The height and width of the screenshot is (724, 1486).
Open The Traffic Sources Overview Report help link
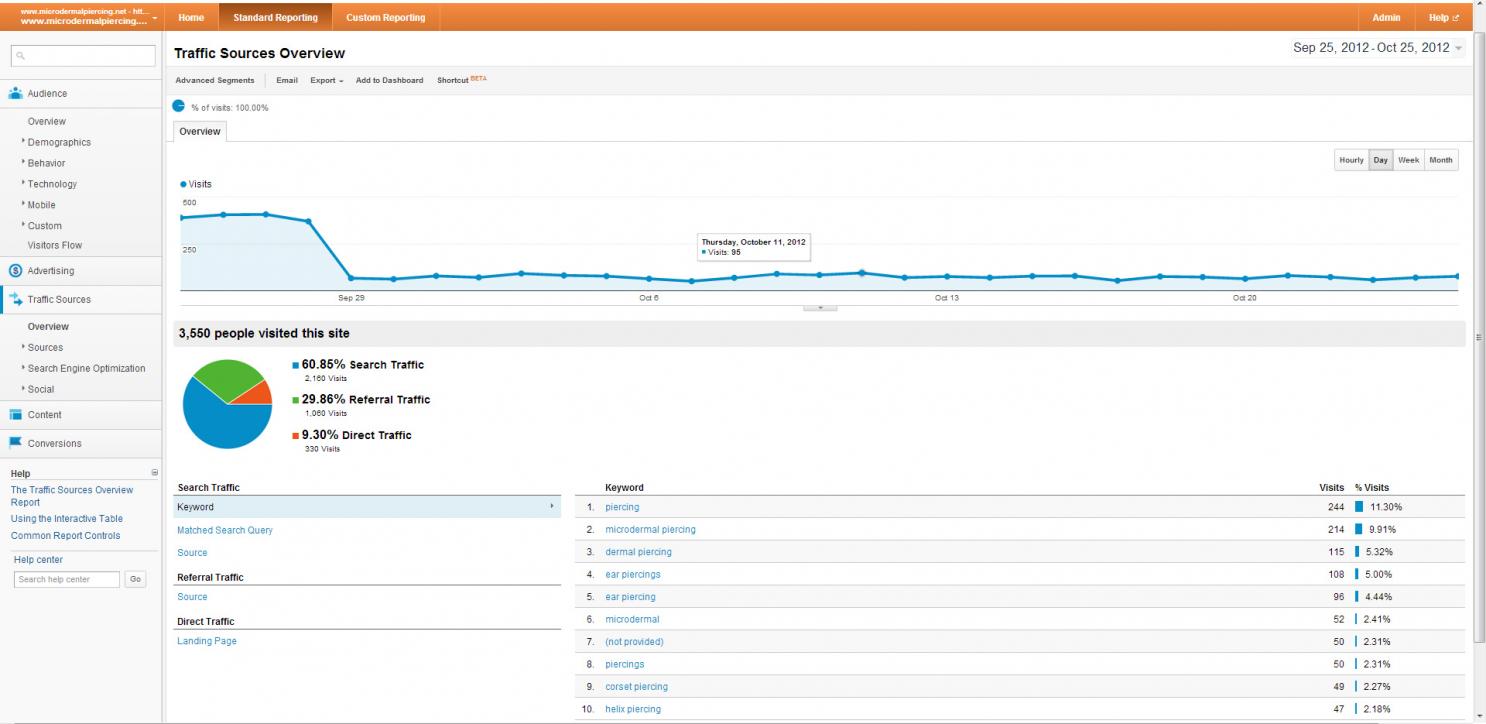pos(72,496)
